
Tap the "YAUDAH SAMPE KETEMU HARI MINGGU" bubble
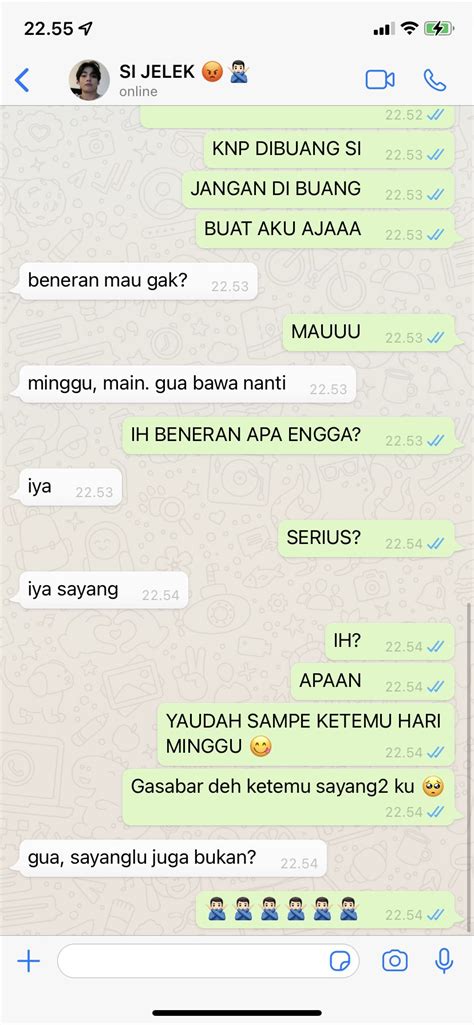pos(306,735)
